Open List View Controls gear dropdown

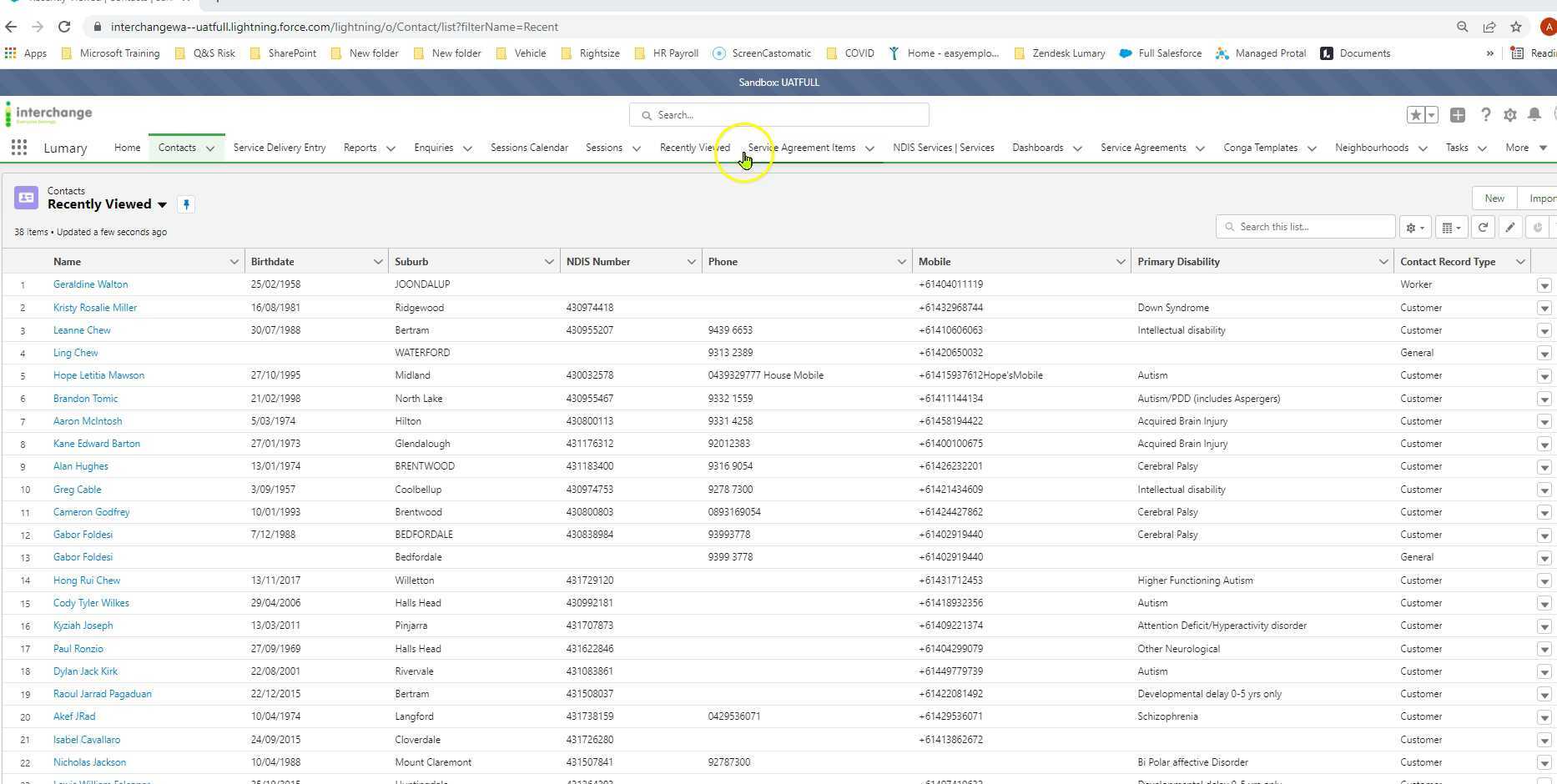tap(1414, 227)
